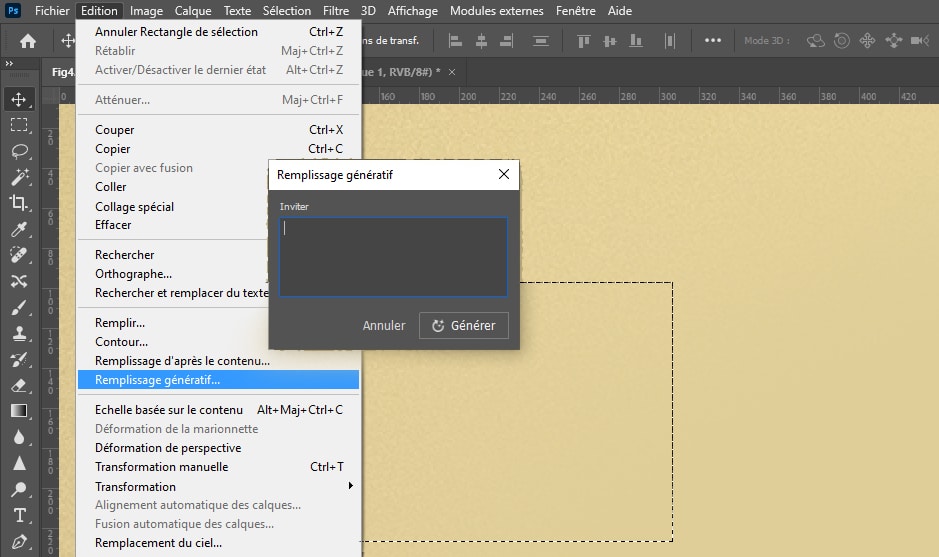Choose Annuler Rectangle de sélection
The image size is (939, 557).
[x=219, y=32]
